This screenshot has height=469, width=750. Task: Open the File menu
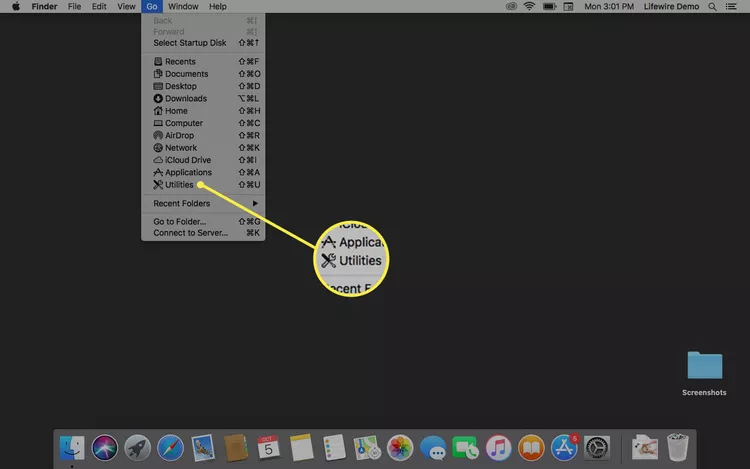[74, 7]
